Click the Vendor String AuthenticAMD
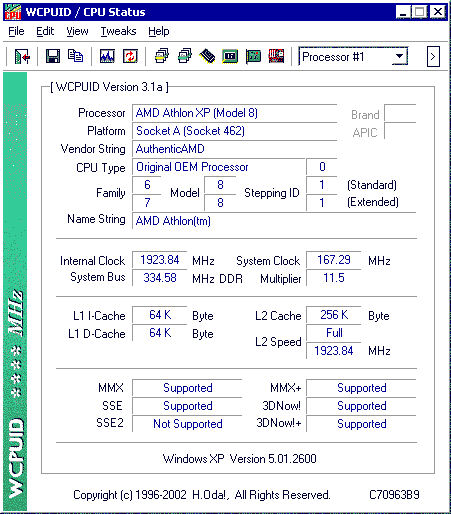The height and width of the screenshot is (514, 451). click(x=234, y=149)
